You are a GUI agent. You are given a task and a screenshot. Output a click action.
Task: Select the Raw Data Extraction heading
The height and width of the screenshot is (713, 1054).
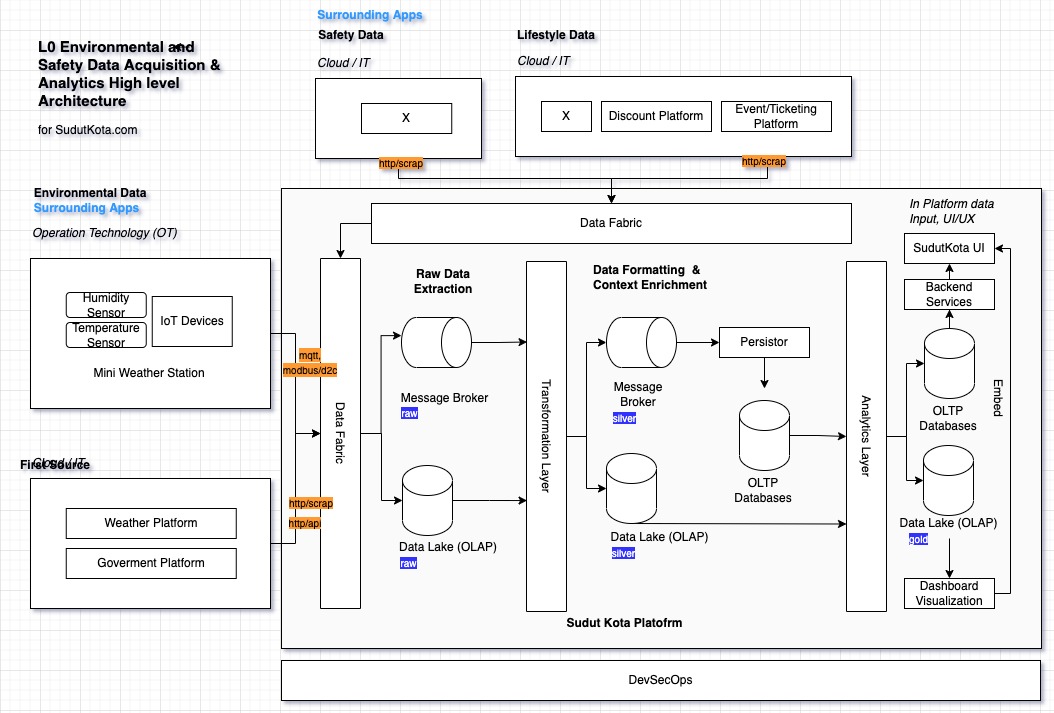pos(443,282)
